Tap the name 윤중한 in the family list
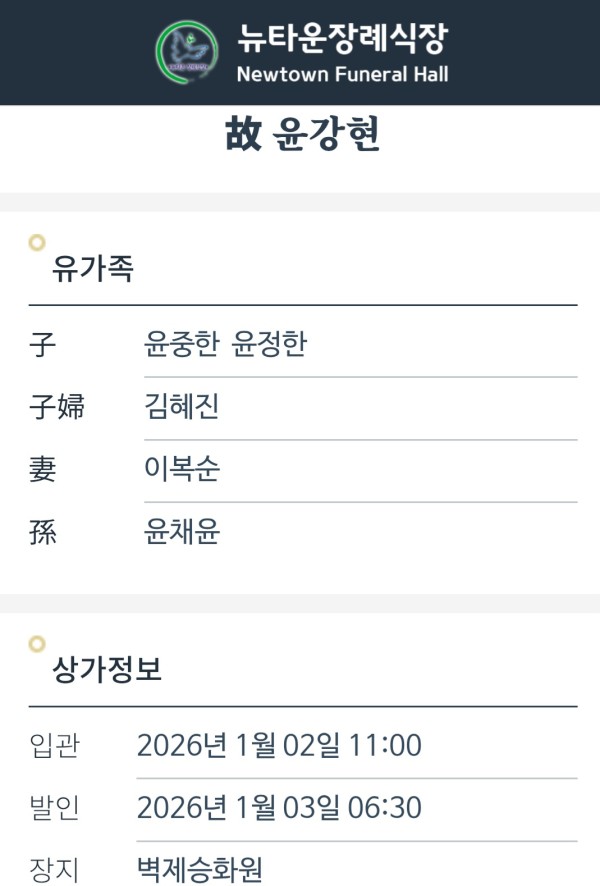This screenshot has width=600, height=886. (x=183, y=345)
